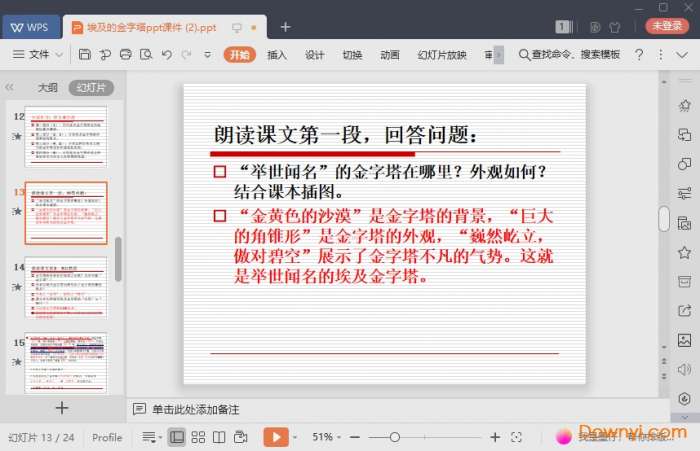The height and width of the screenshot is (451, 700).
Task: Click the redo arrow icon
Action: 186,54
